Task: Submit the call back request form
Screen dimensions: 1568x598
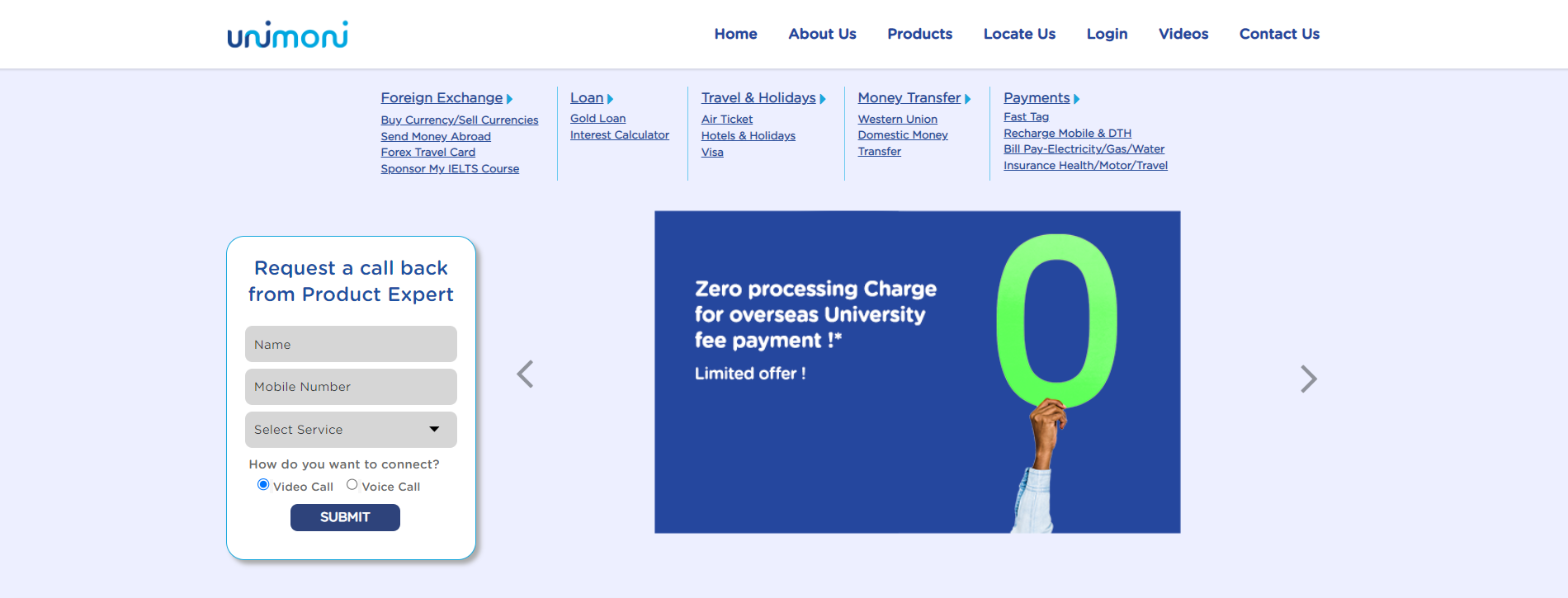Action: point(345,517)
